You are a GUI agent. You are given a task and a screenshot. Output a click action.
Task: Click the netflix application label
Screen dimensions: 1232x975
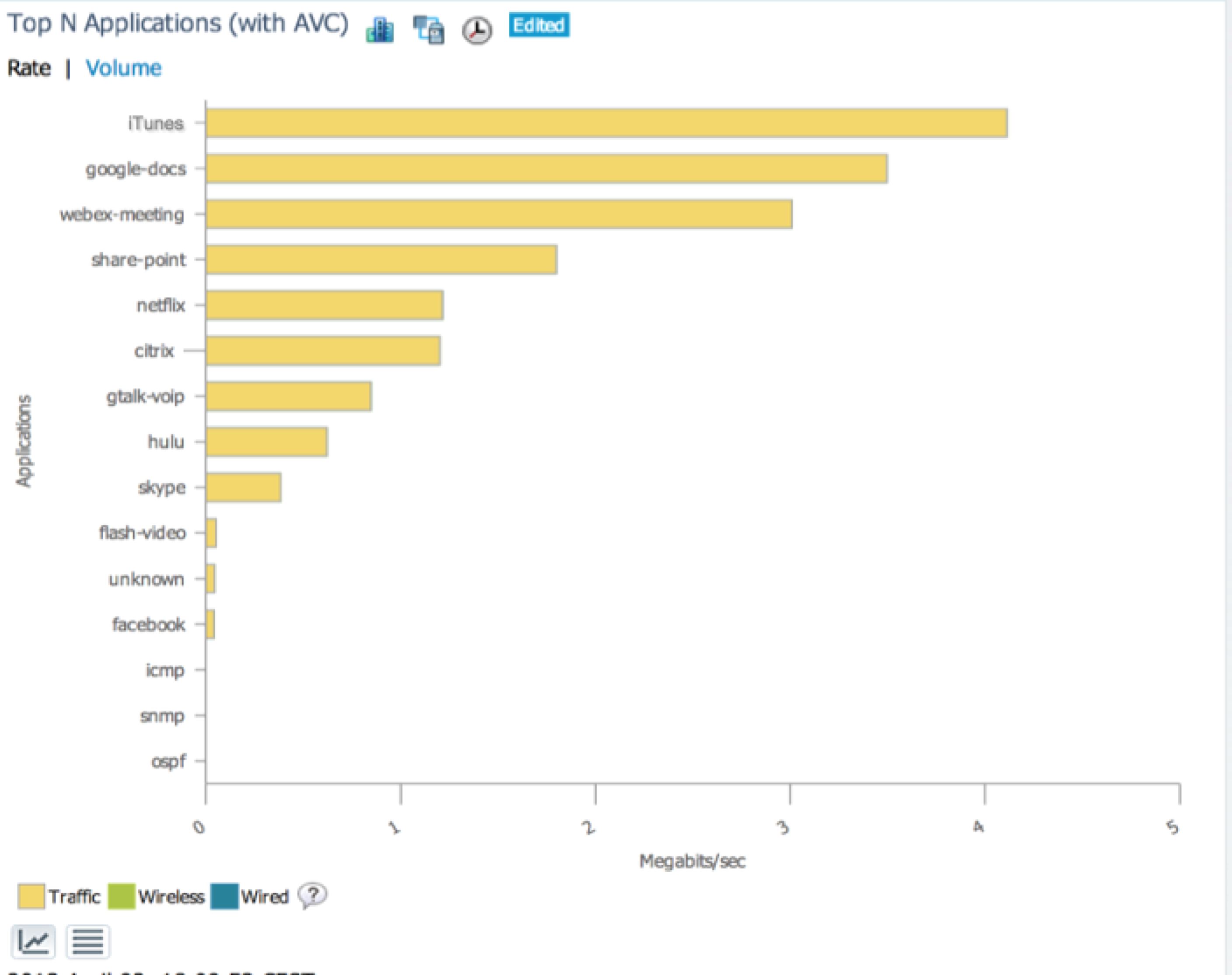pyautogui.click(x=161, y=305)
